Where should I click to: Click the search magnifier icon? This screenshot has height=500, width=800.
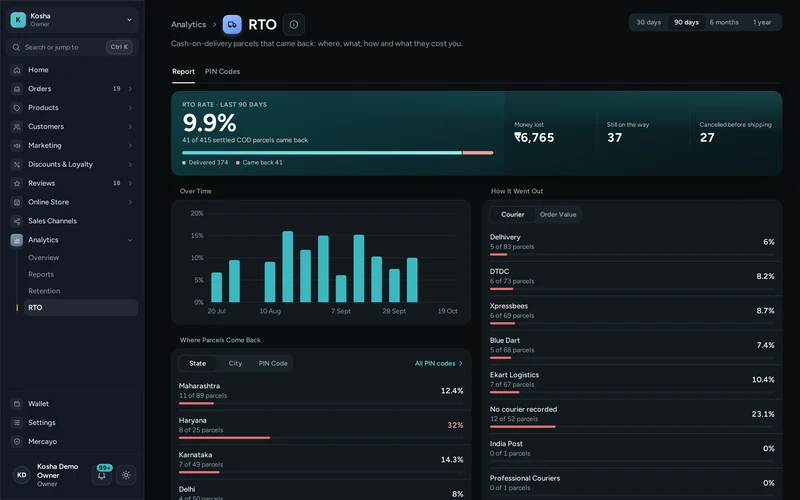(16, 47)
